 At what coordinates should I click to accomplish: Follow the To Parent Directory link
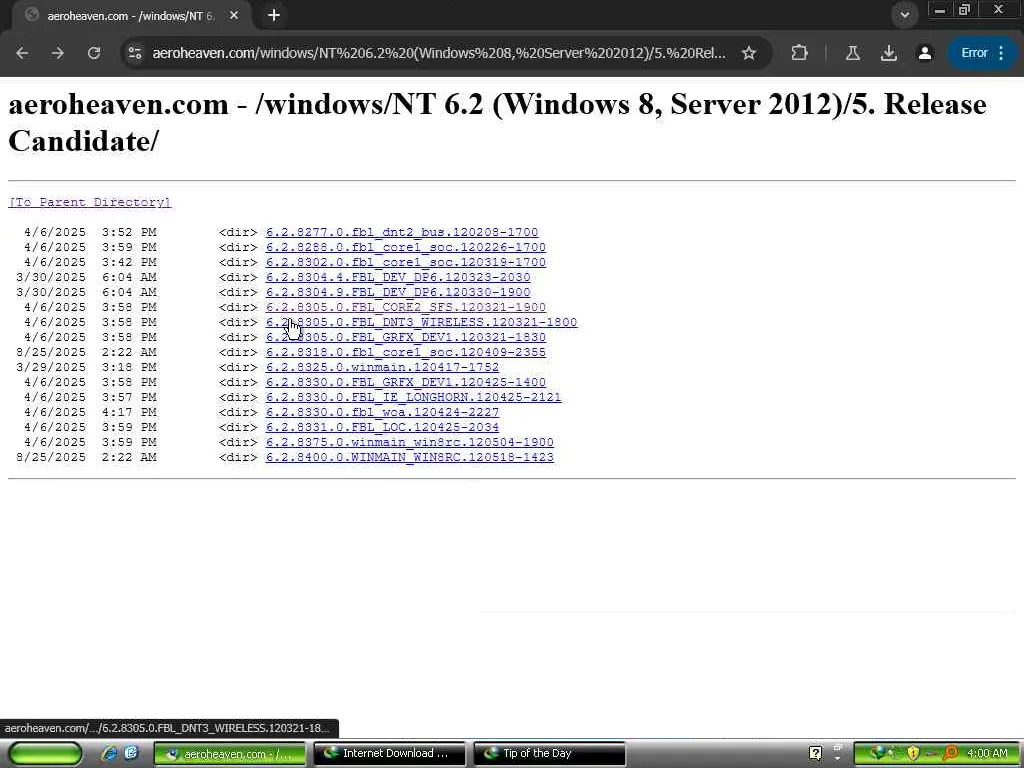(89, 202)
